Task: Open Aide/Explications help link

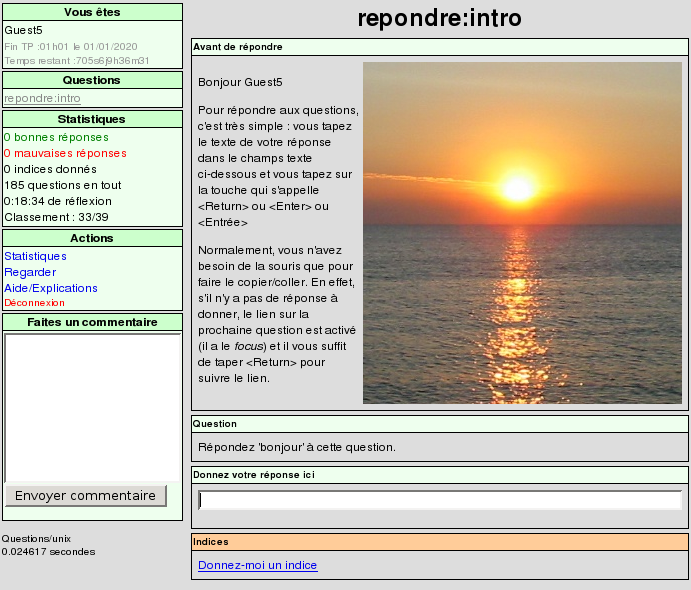Action: 50,288
